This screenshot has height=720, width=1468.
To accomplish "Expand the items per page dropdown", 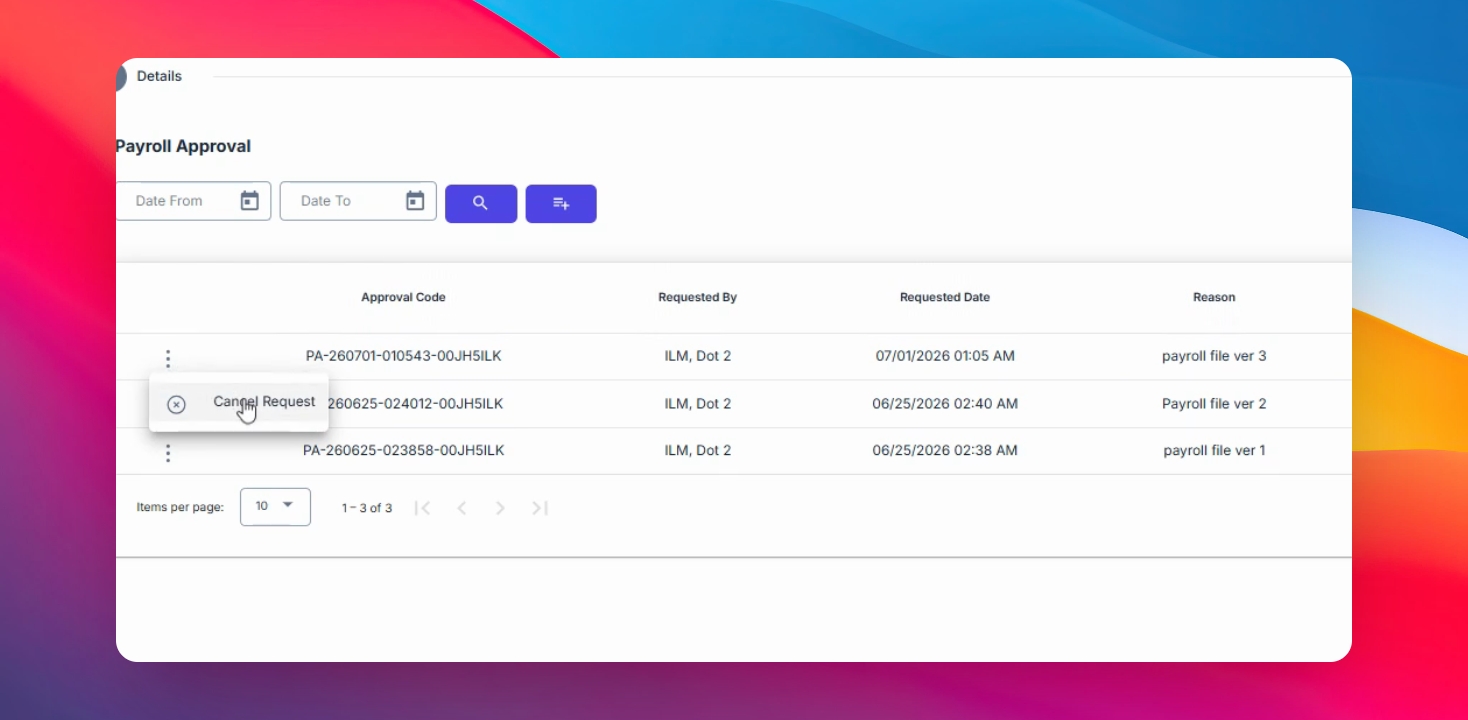I will 275,507.
